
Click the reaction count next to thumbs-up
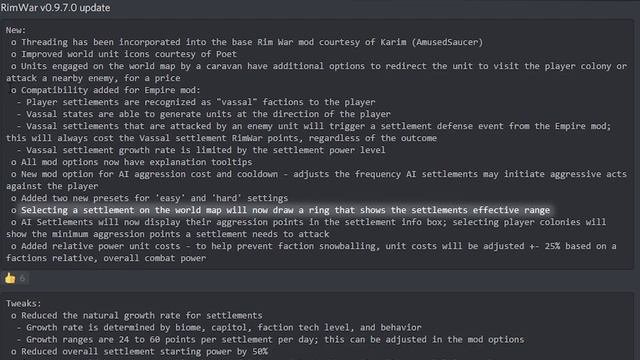point(22,278)
